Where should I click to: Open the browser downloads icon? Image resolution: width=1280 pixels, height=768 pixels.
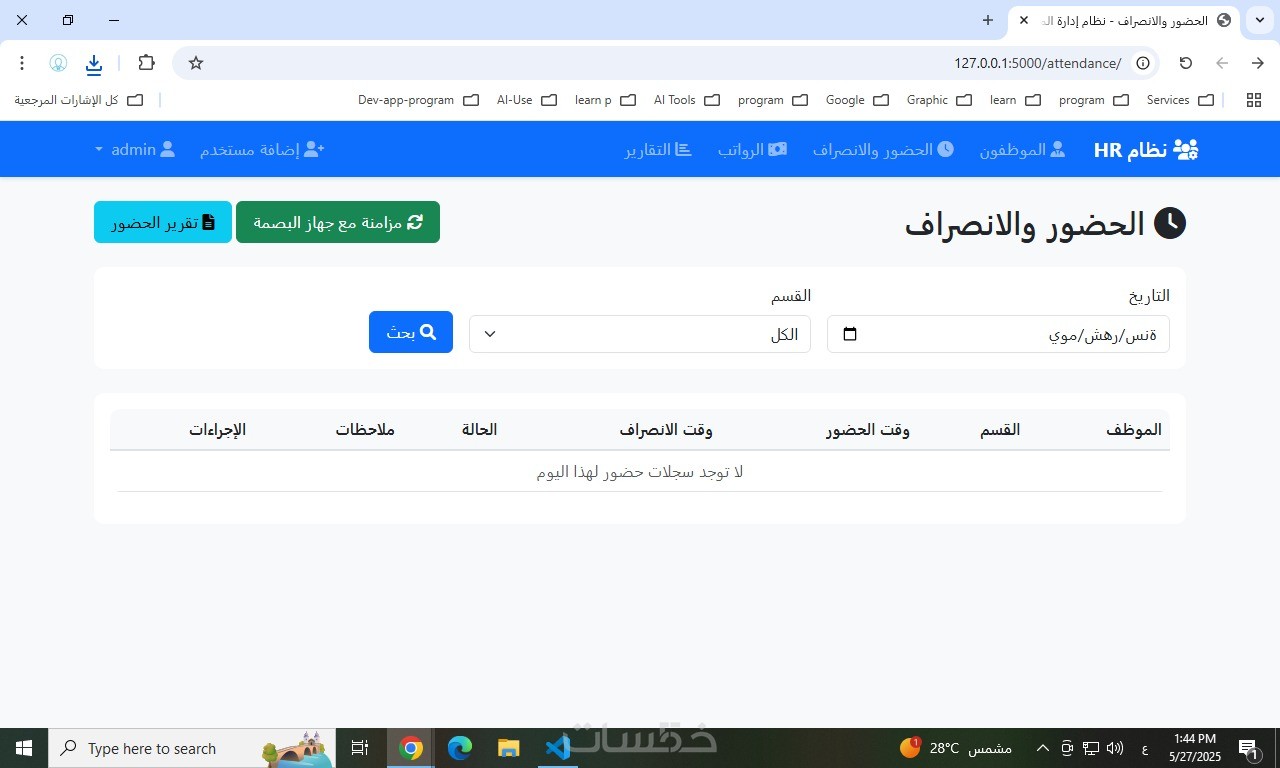[x=94, y=64]
